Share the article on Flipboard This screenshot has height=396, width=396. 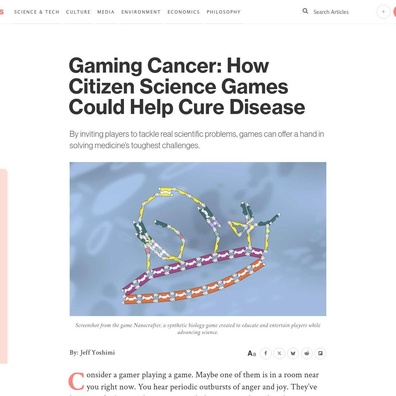click(x=320, y=353)
